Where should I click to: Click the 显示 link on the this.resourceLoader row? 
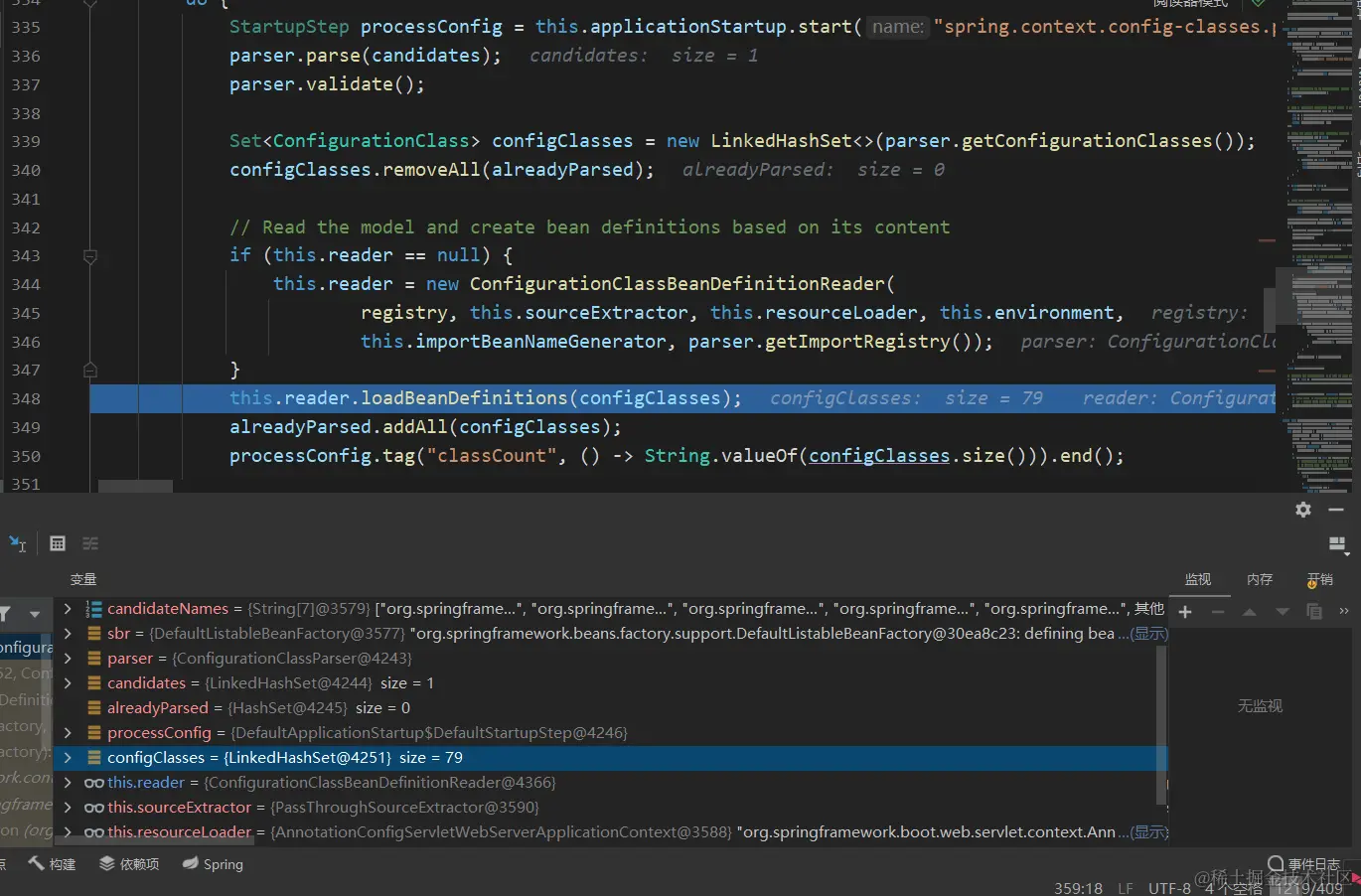click(x=1149, y=832)
